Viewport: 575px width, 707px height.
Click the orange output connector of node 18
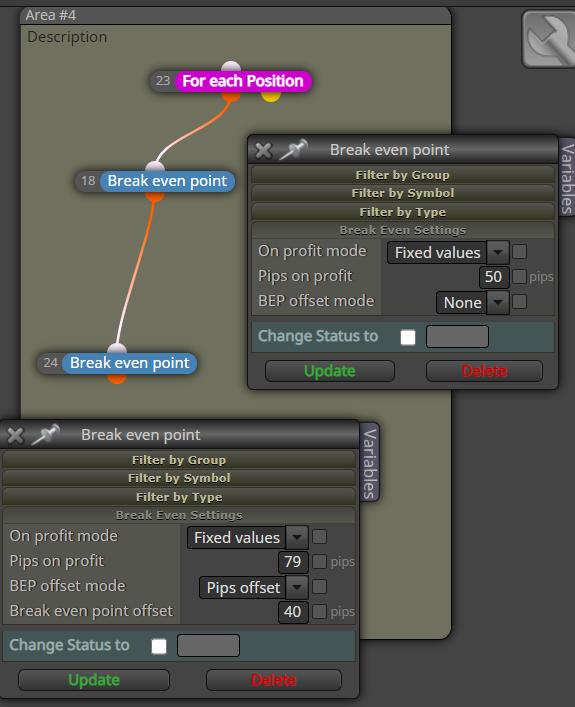(155, 197)
